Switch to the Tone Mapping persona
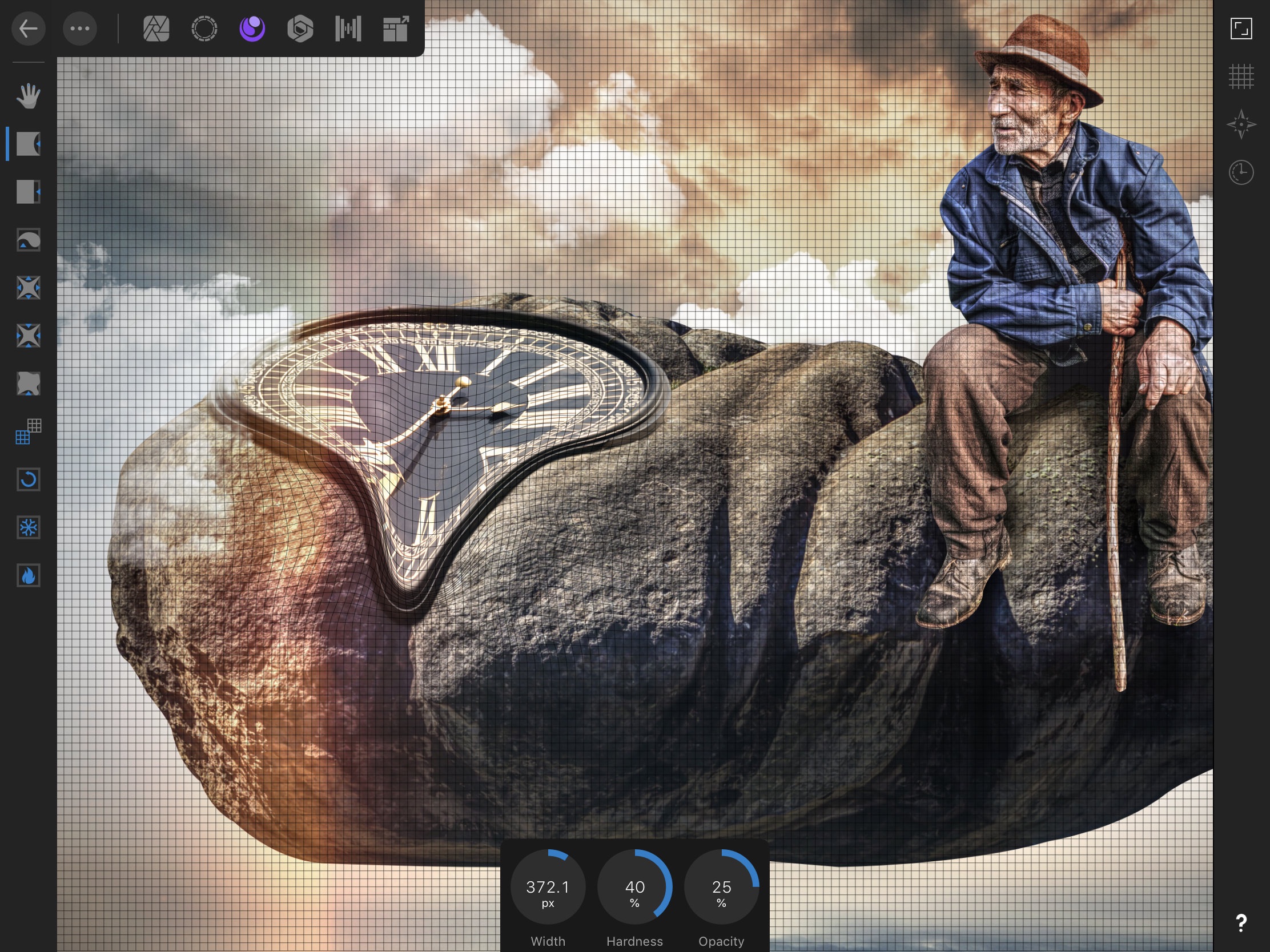This screenshot has height=952, width=1270. [x=348, y=29]
